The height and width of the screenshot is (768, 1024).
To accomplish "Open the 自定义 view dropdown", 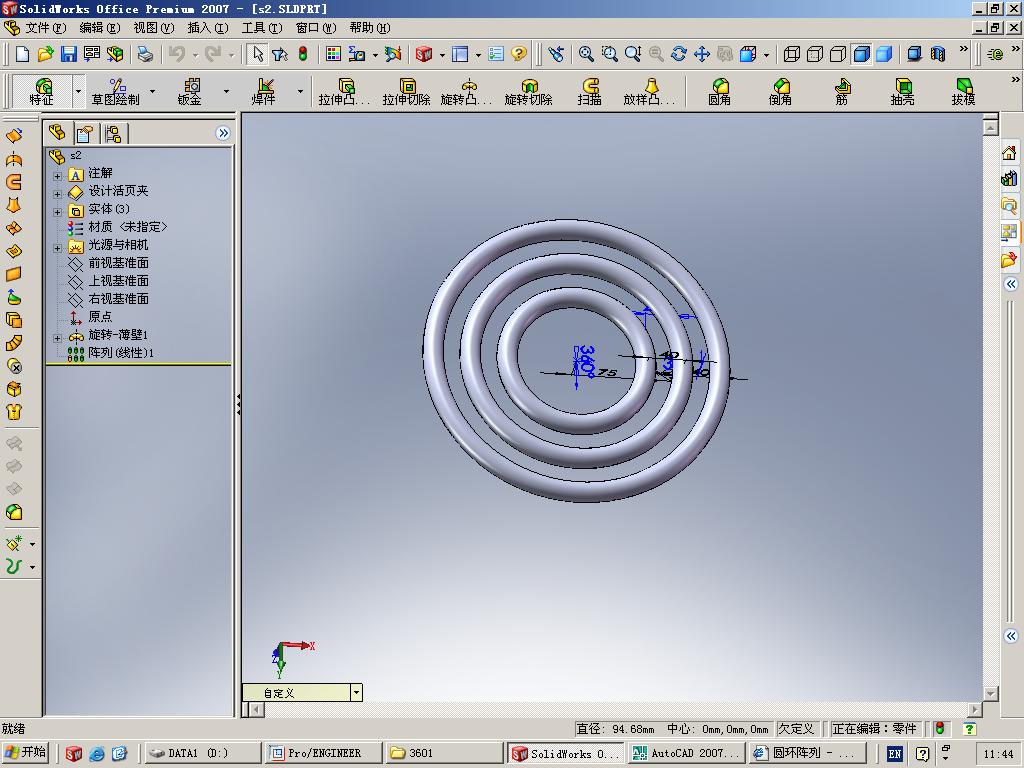I will click(x=355, y=692).
